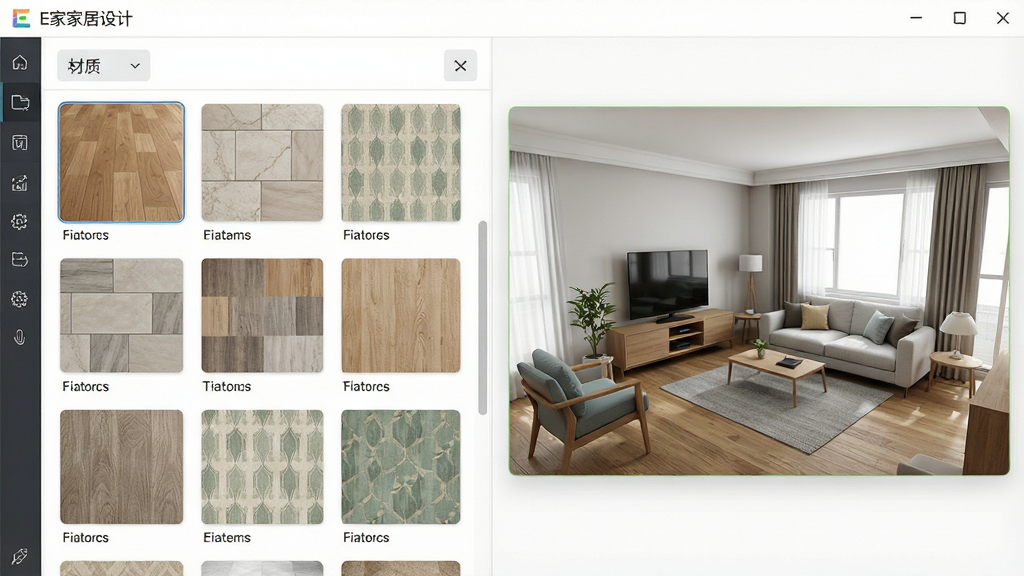Pick the Tiatoms mixed wood patchwork thumbnail
1024x576 pixels.
pyautogui.click(x=262, y=315)
